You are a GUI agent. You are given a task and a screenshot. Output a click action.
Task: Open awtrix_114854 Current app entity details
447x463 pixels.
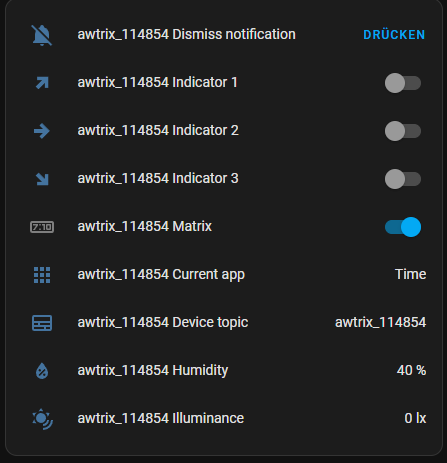pyautogui.click(x=161, y=275)
